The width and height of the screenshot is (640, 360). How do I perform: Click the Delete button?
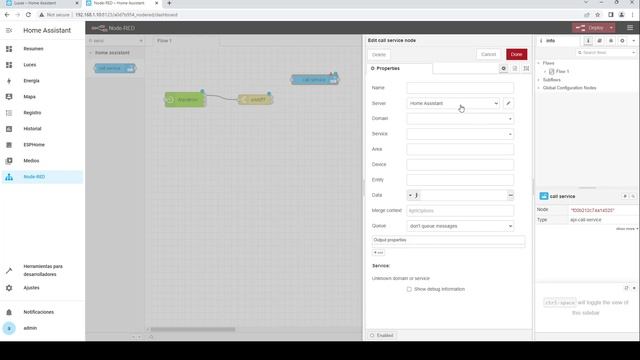pos(379,55)
